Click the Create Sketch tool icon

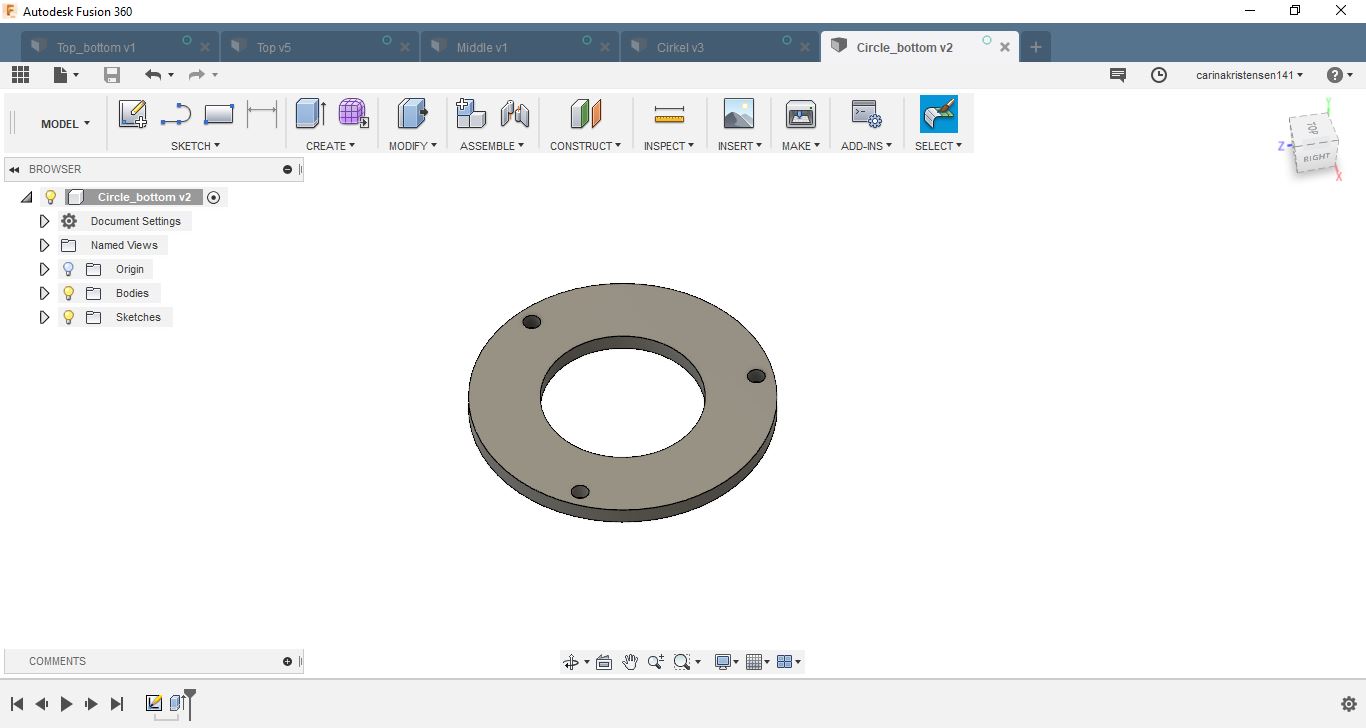tap(132, 114)
